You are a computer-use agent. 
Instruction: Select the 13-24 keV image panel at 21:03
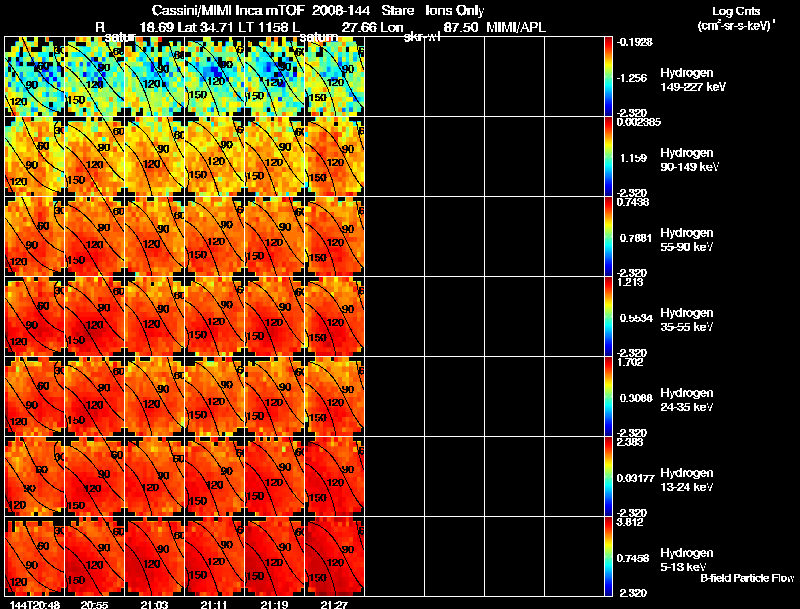tap(155, 476)
